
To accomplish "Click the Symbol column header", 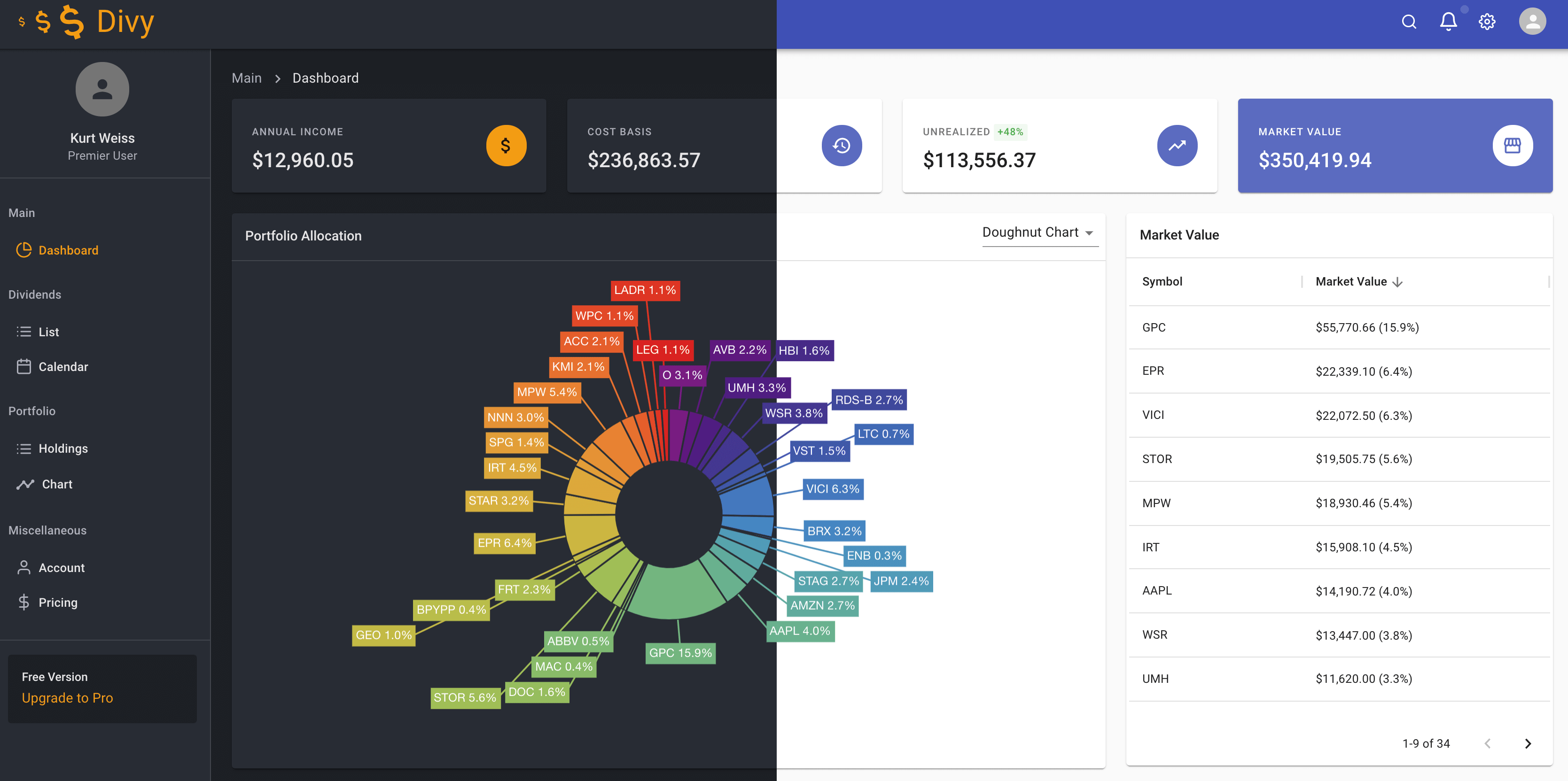I will point(1162,282).
